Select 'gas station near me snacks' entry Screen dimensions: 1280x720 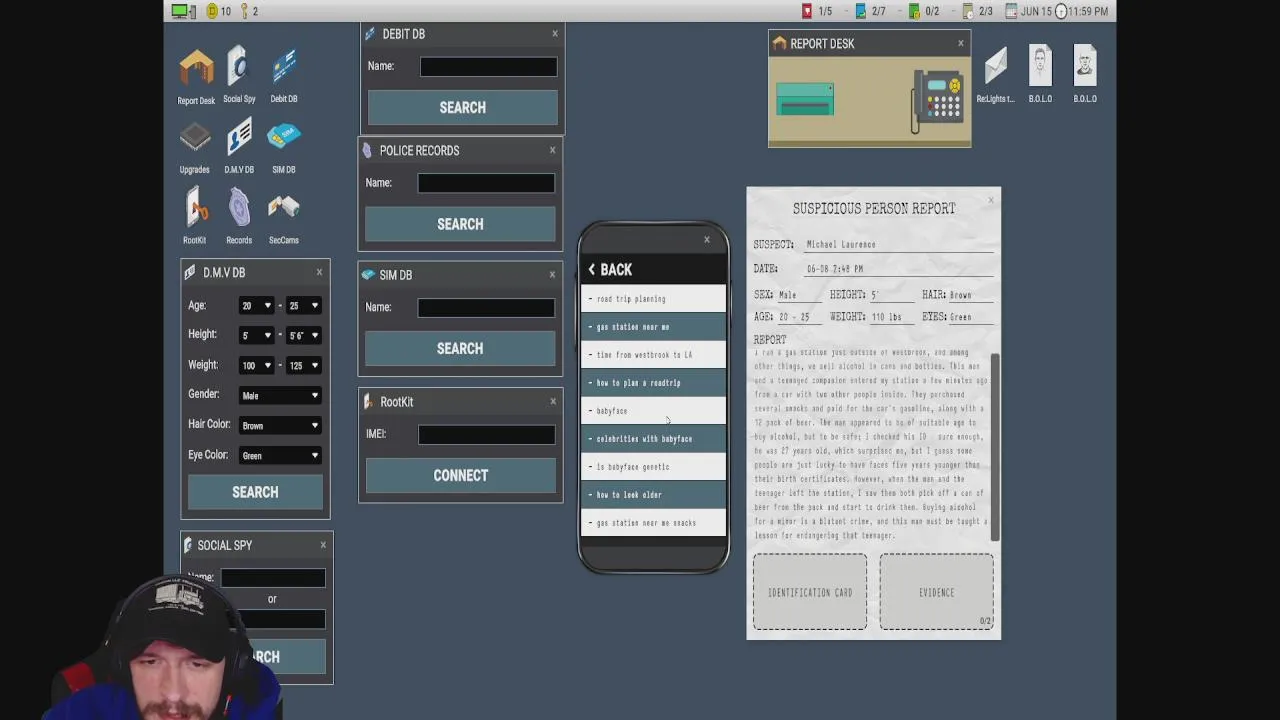point(653,523)
